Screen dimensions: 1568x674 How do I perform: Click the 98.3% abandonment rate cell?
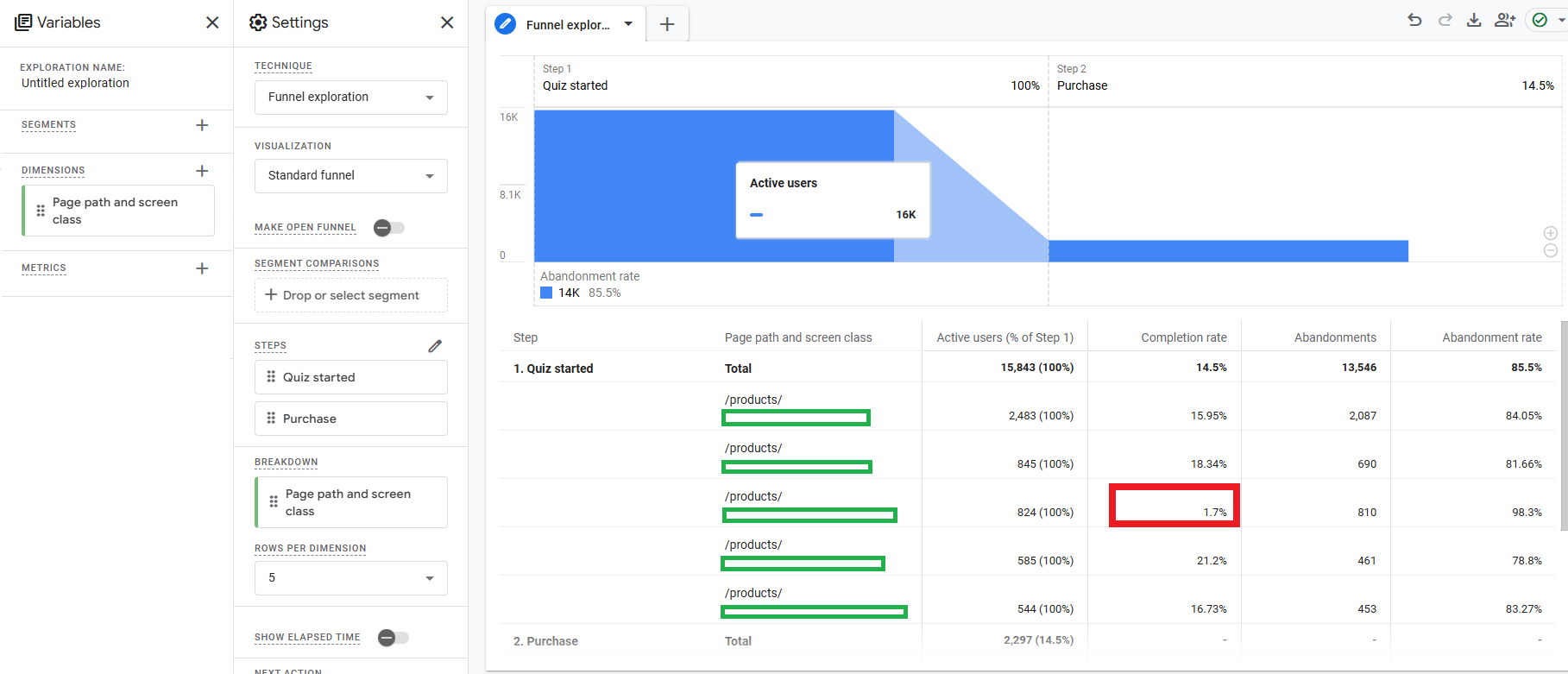(1527, 513)
